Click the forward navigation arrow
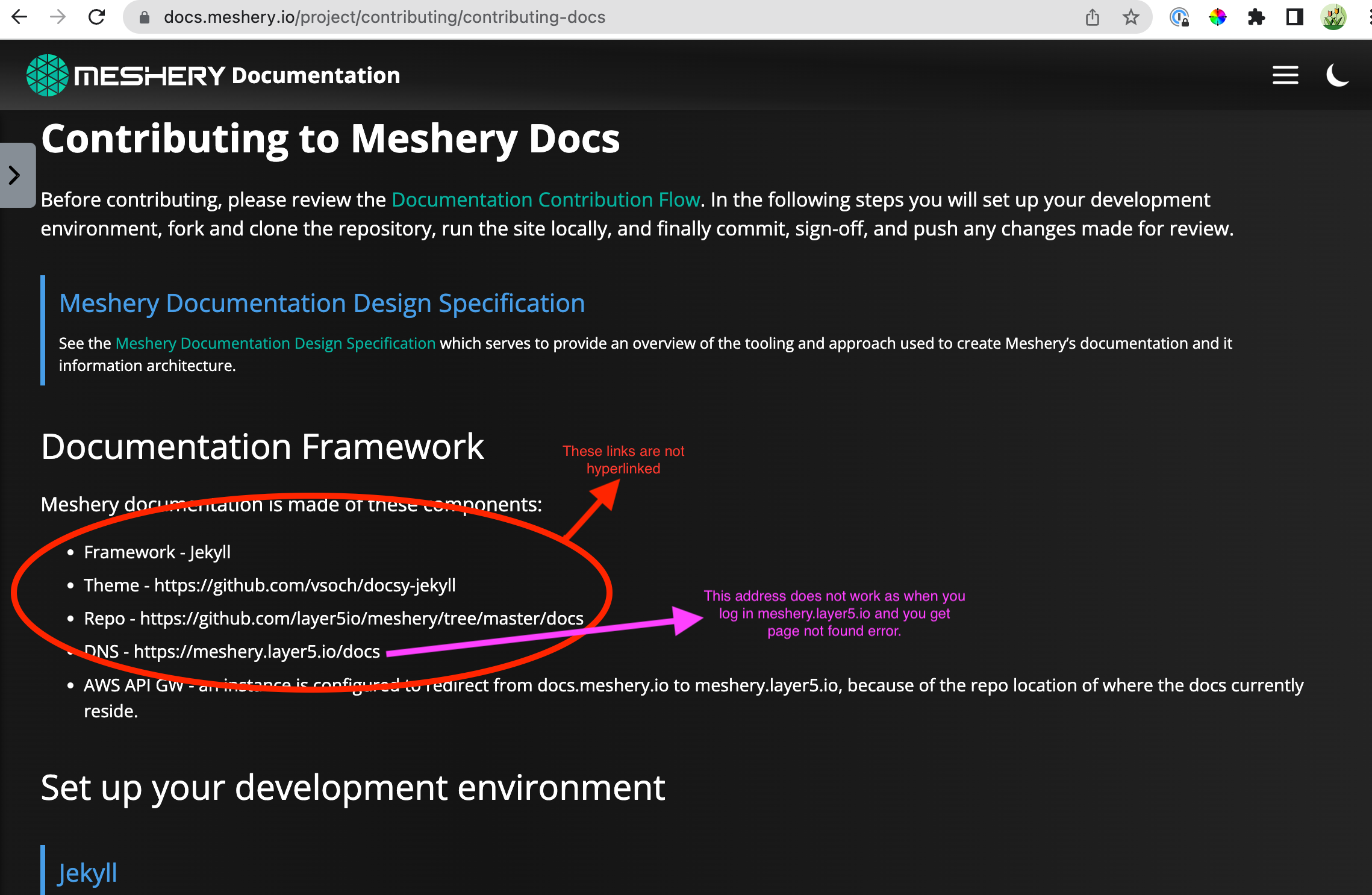 click(58, 17)
